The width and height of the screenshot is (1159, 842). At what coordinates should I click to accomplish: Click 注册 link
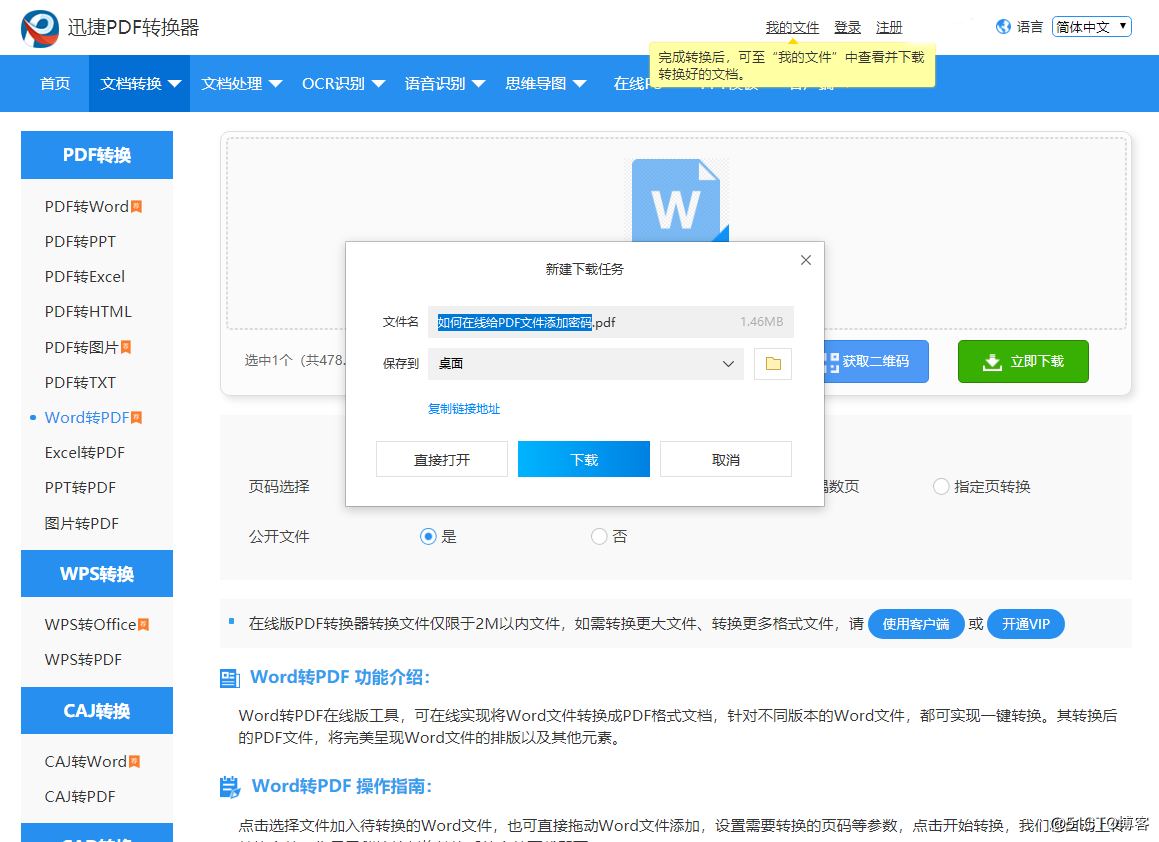(x=889, y=27)
